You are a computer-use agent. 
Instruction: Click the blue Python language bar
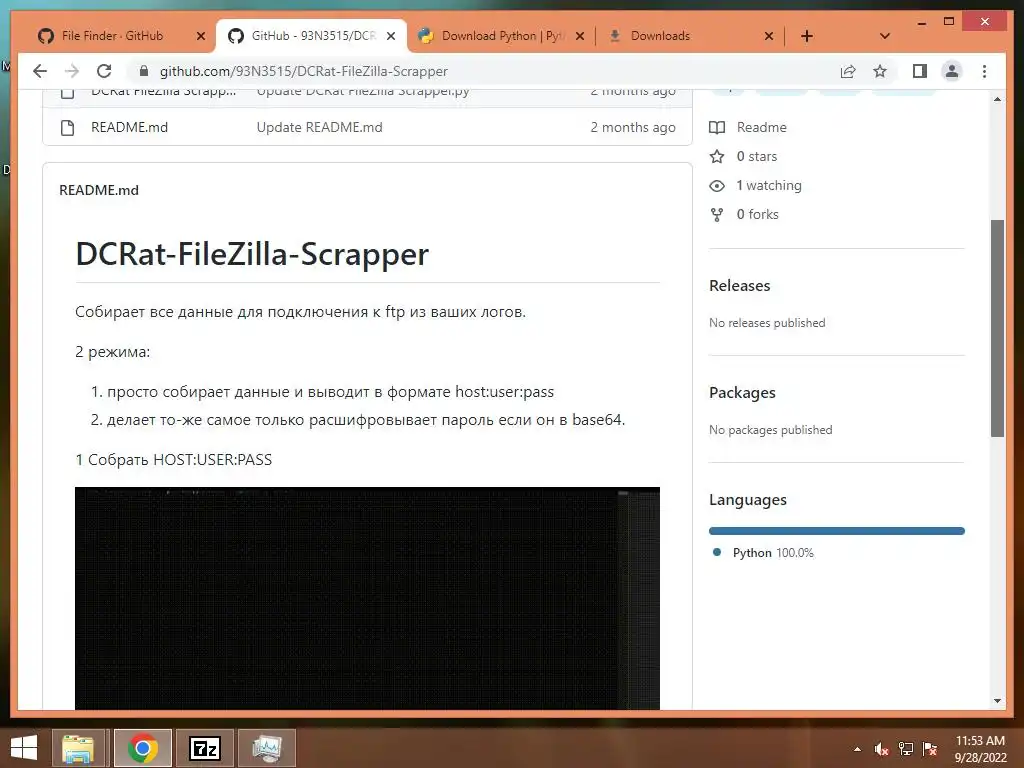pos(837,531)
